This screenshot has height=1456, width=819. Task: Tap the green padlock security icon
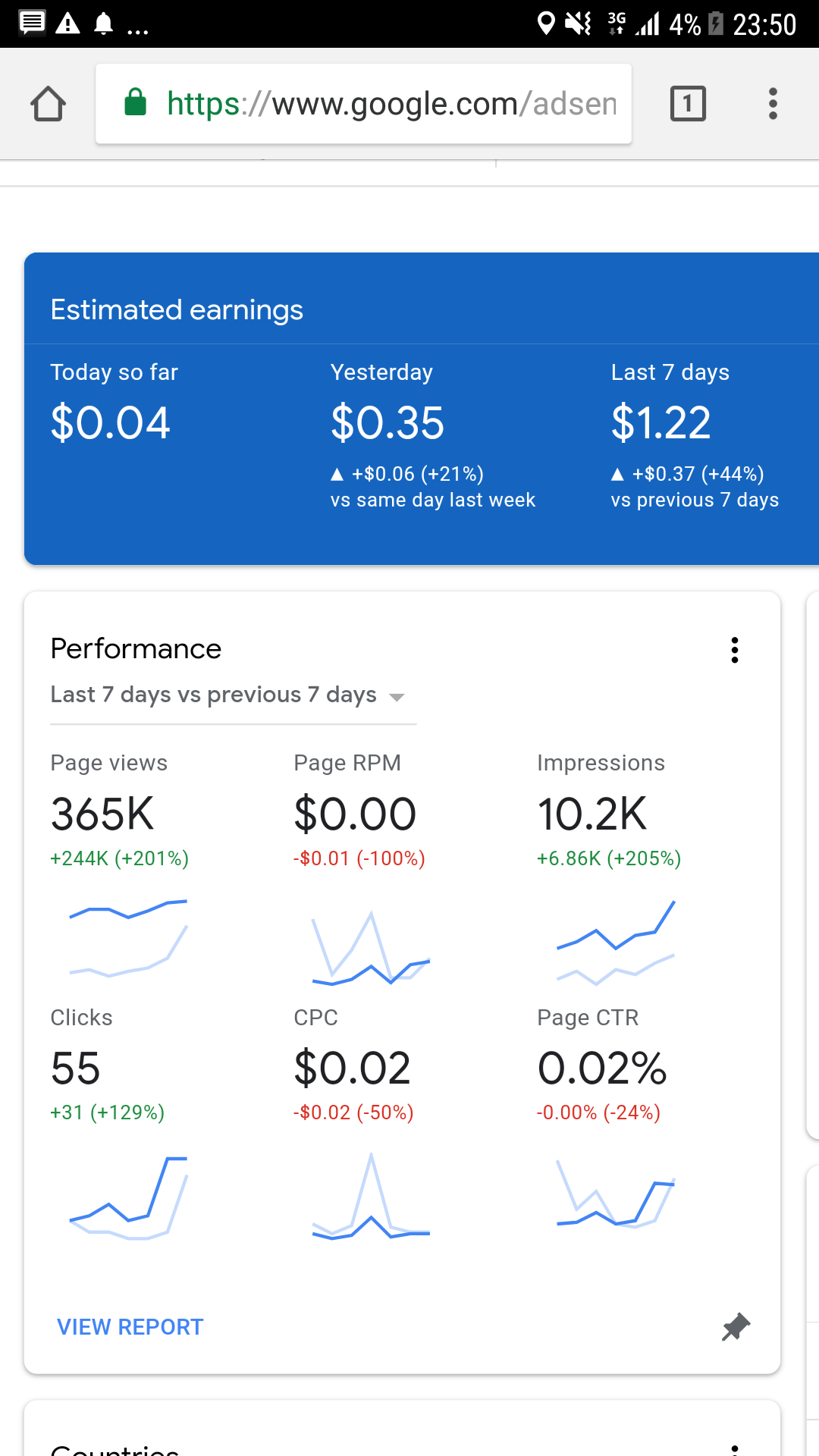click(136, 102)
